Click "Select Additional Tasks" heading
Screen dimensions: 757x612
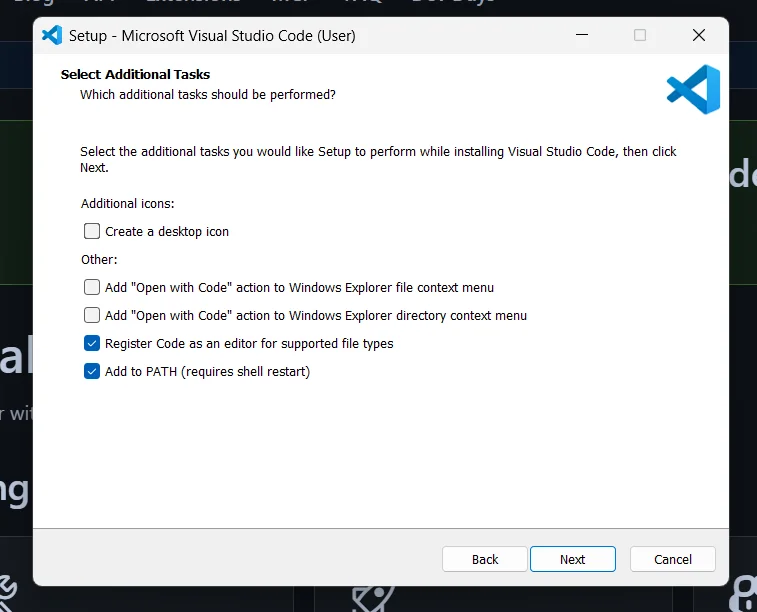[135, 74]
